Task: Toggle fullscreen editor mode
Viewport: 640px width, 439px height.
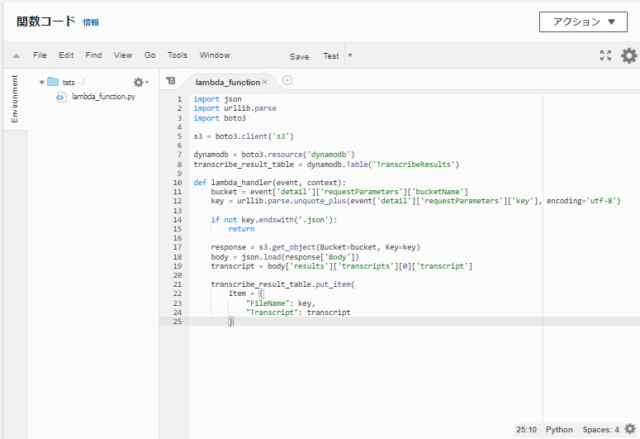Action: [606, 55]
